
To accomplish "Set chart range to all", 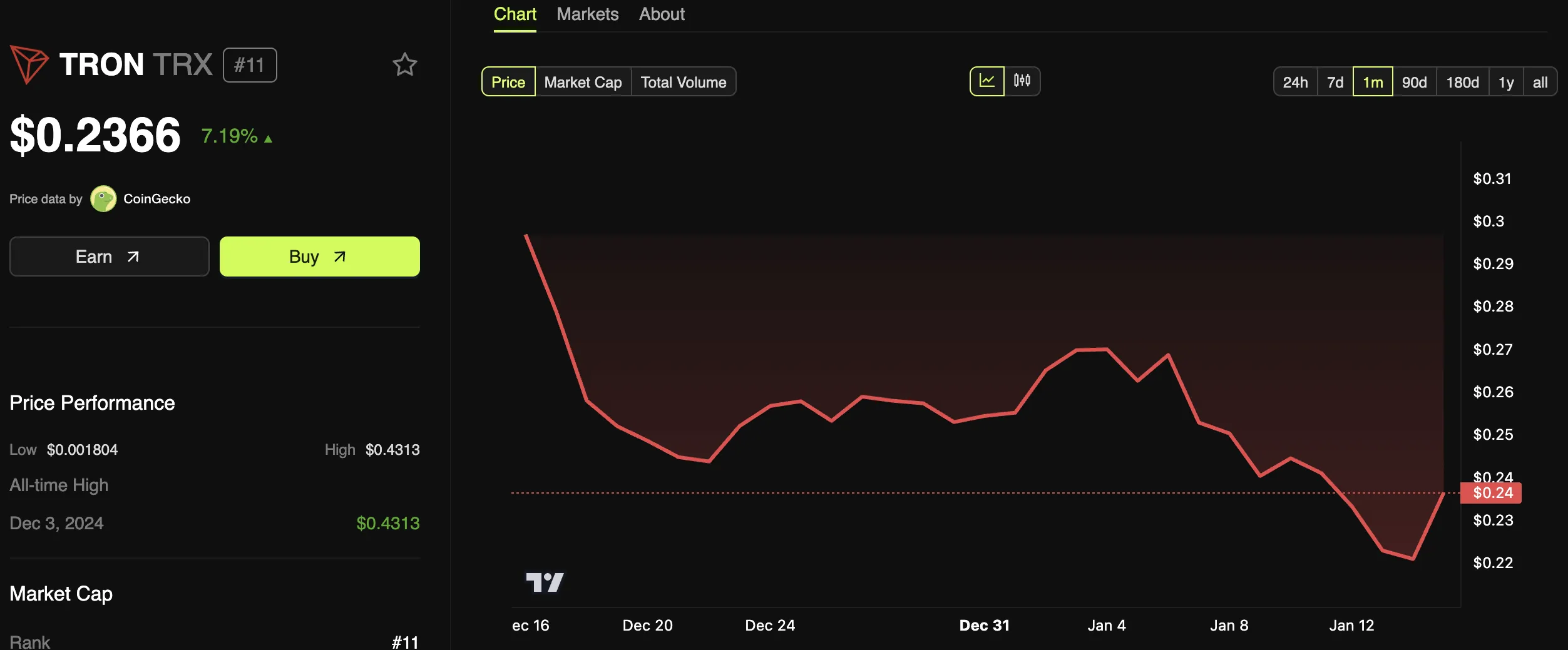I will pyautogui.click(x=1540, y=82).
